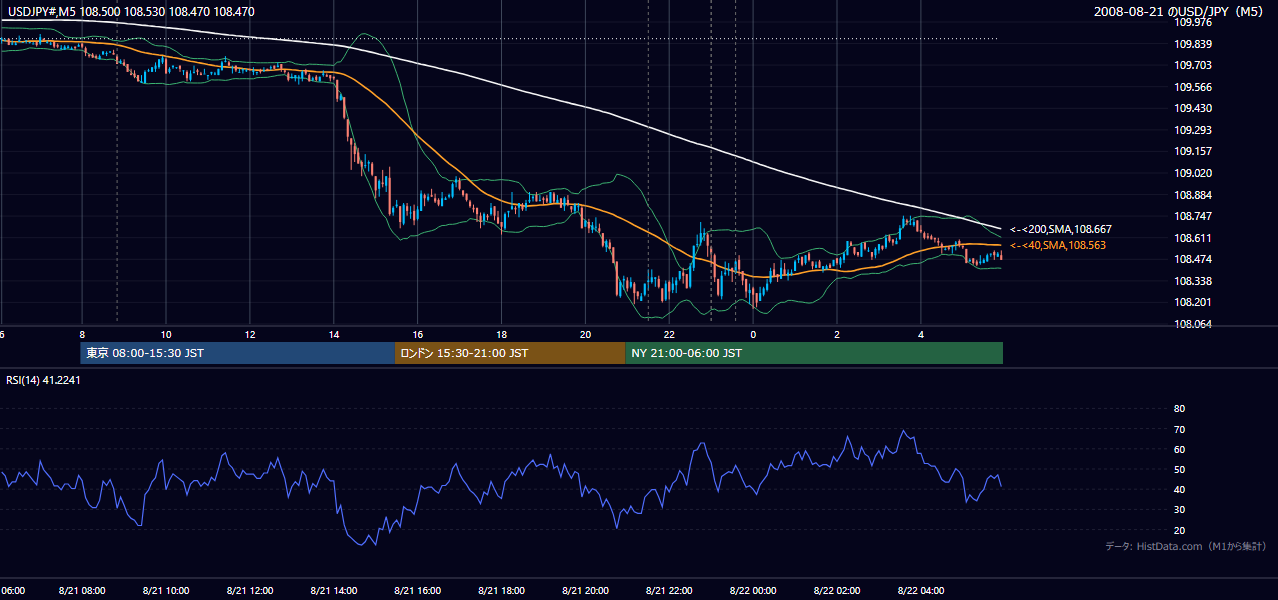Select the NY 21:00-06:00 JST session bar
The width and height of the screenshot is (1278, 600).
coord(814,353)
